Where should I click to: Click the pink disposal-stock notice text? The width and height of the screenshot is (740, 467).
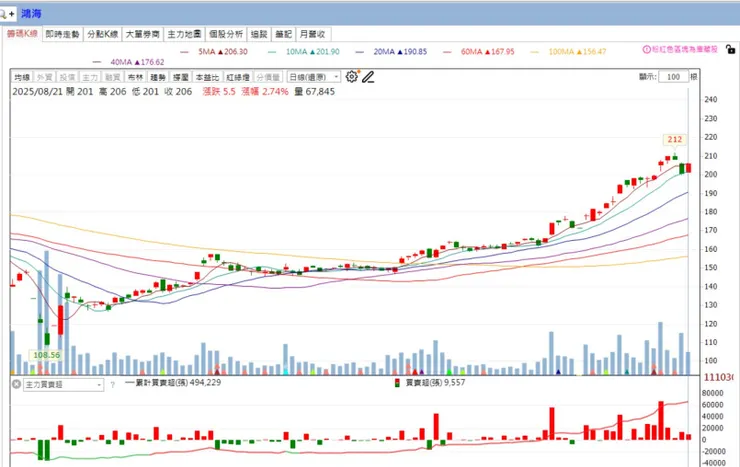684,49
